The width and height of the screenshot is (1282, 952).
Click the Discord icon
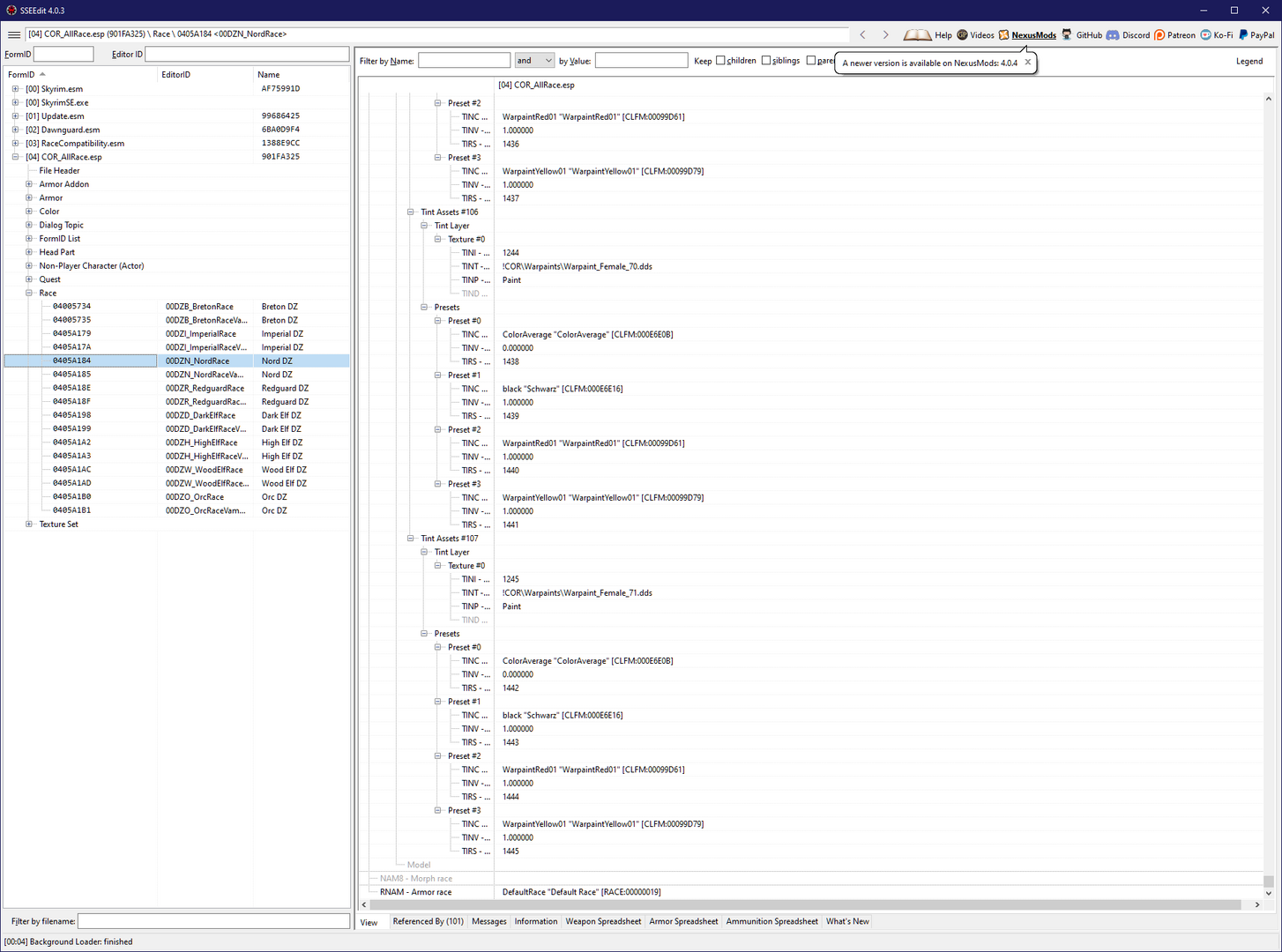pos(1113,34)
